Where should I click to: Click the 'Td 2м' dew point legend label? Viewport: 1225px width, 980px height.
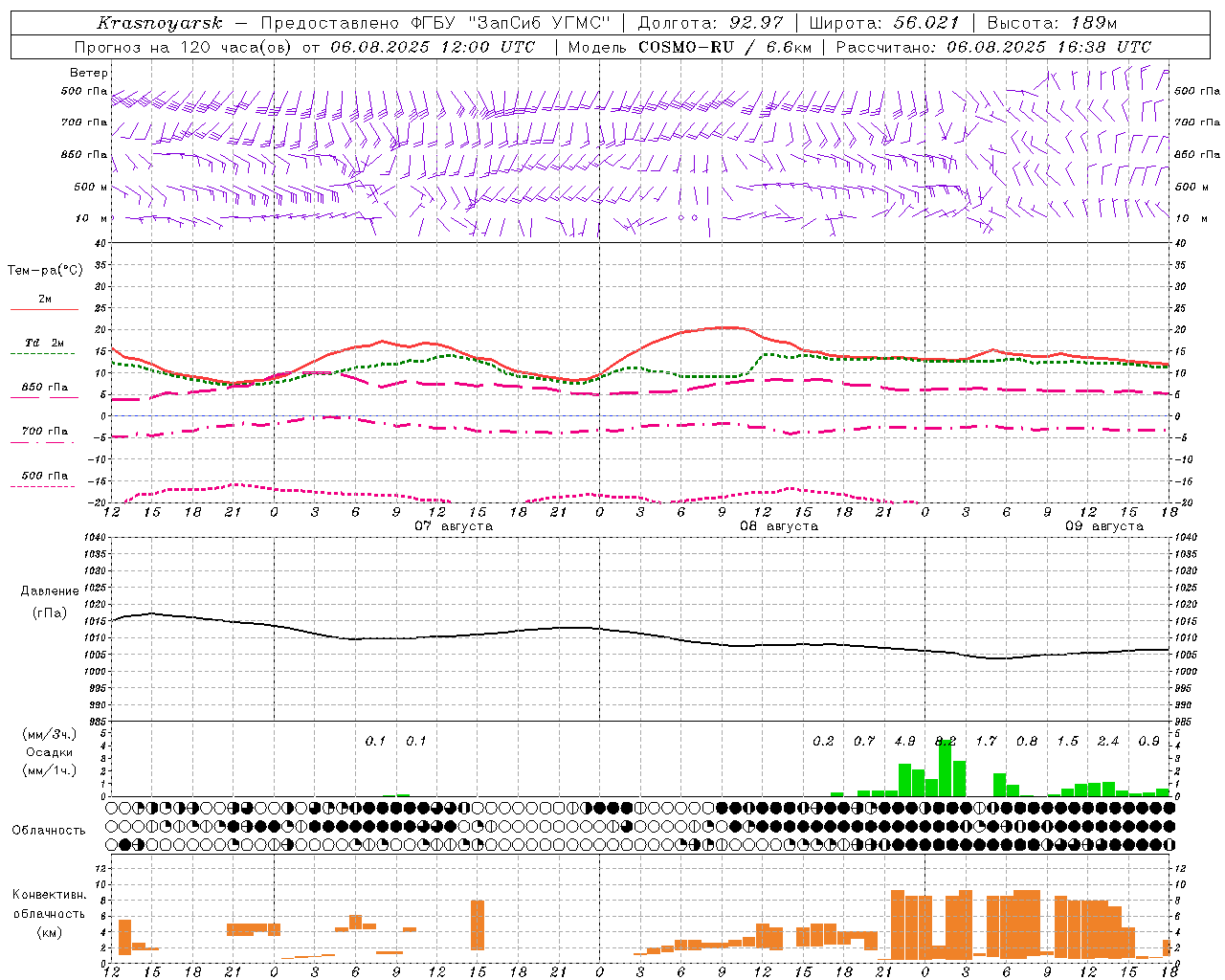45,343
